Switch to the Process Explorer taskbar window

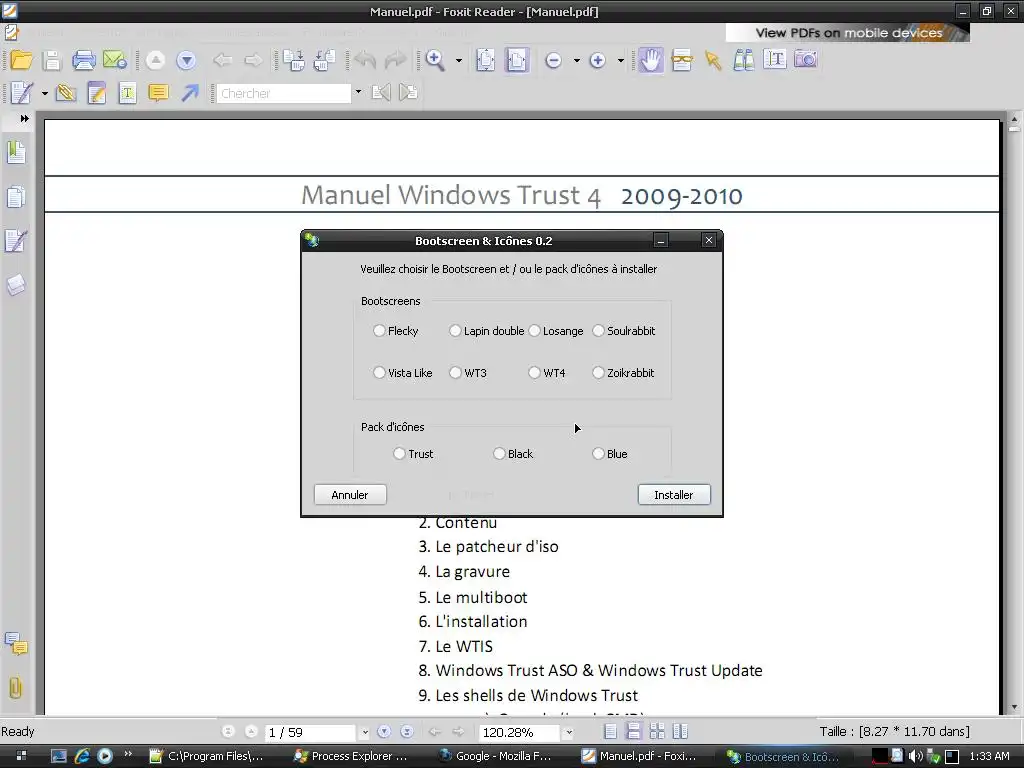click(x=351, y=756)
